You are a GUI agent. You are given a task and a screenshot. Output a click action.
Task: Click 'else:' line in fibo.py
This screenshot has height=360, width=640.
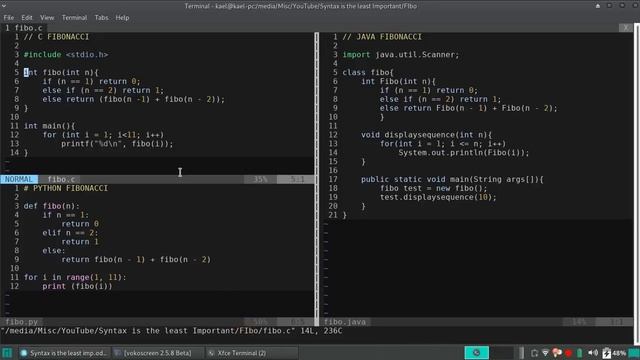[x=54, y=251]
